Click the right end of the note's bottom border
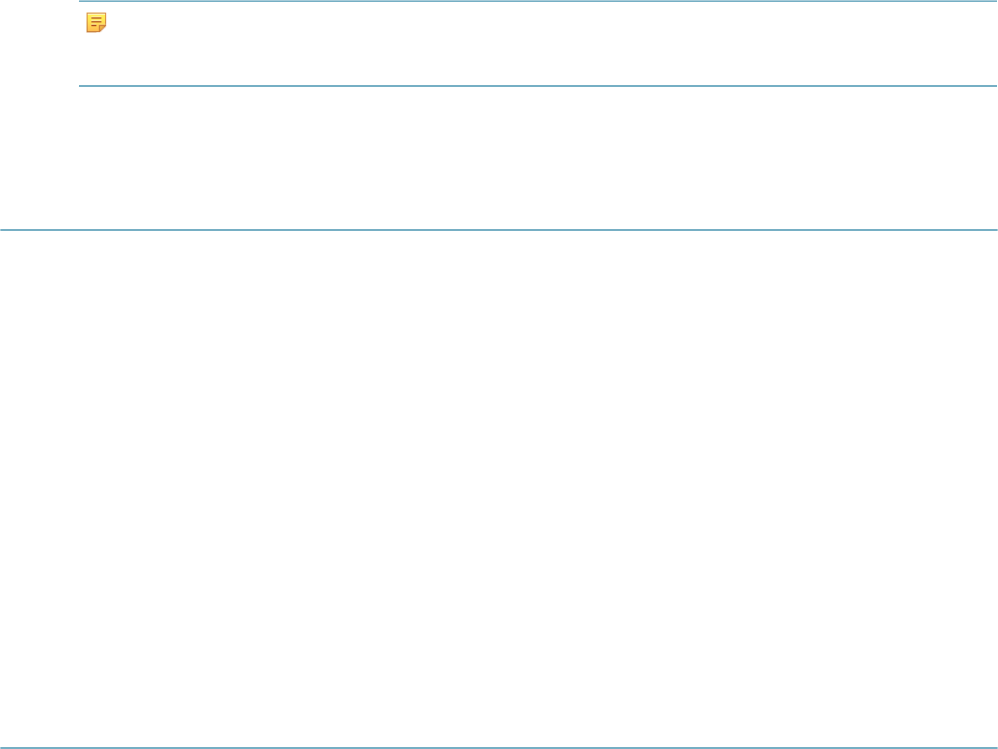The height and width of the screenshot is (749, 998). (990, 86)
